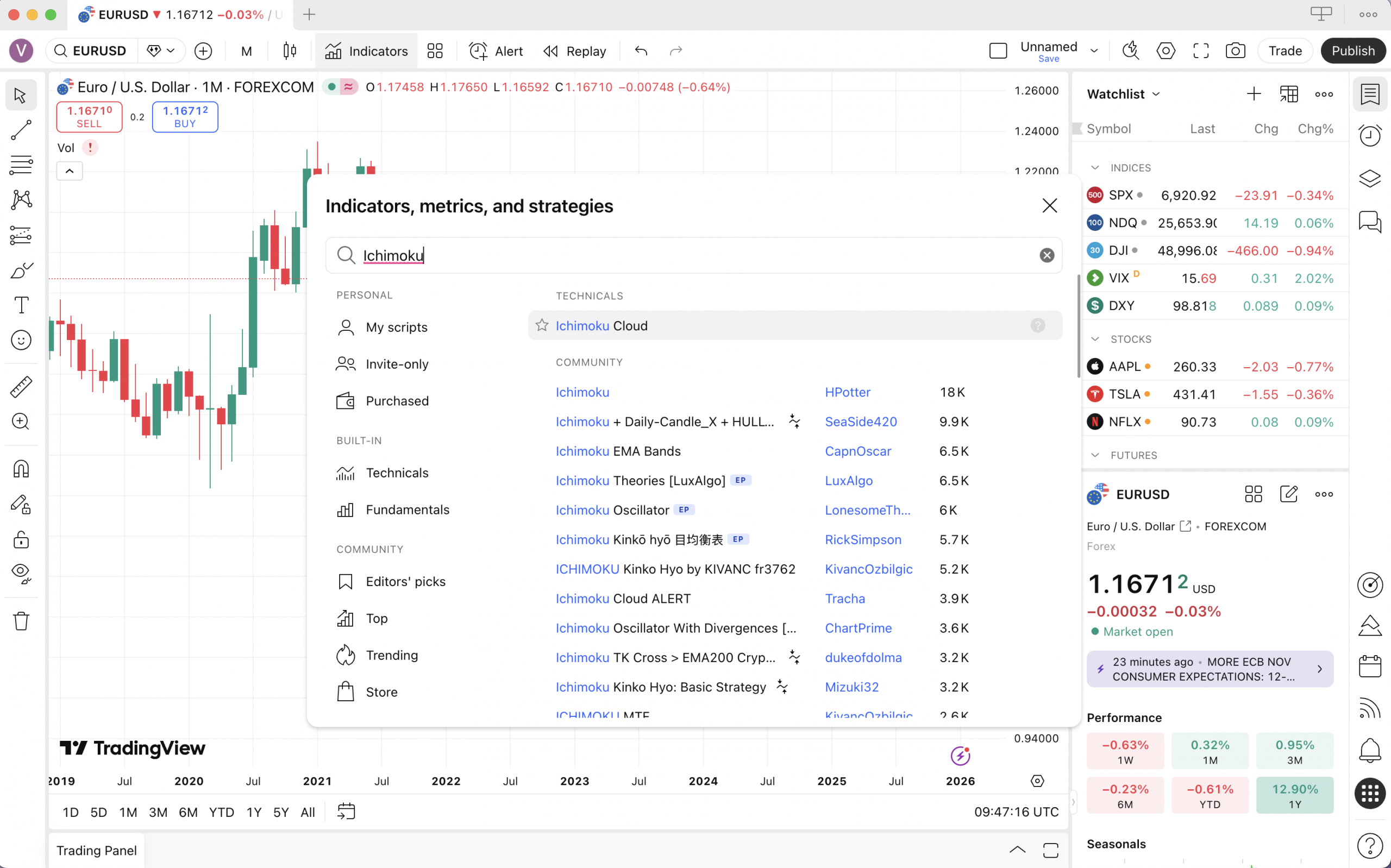This screenshot has width=1391, height=868.
Task: Toggle lock all drawings
Action: coord(21,539)
